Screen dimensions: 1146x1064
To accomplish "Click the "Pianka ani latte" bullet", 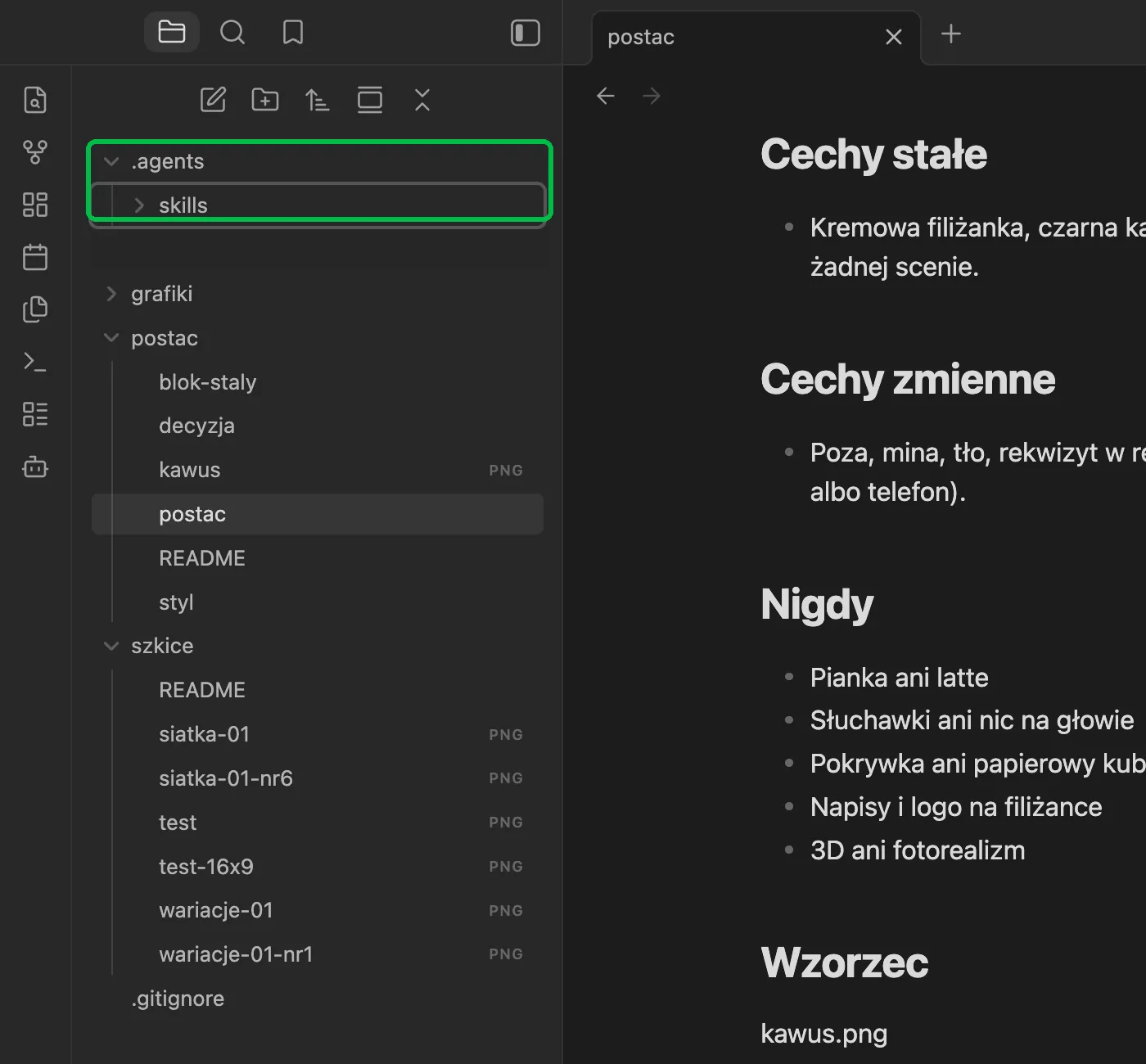I will 899,678.
